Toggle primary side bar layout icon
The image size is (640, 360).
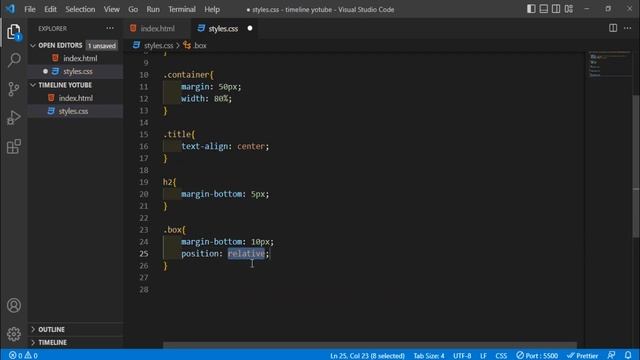click(531, 9)
